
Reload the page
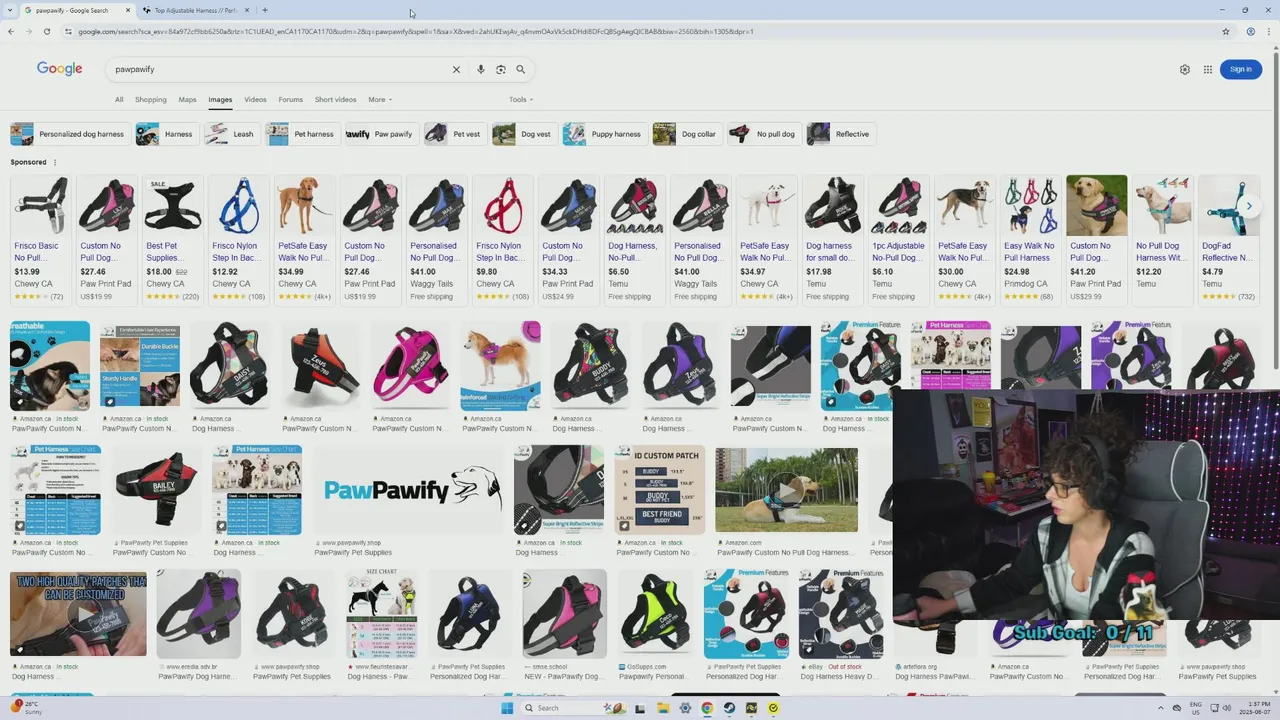click(46, 31)
